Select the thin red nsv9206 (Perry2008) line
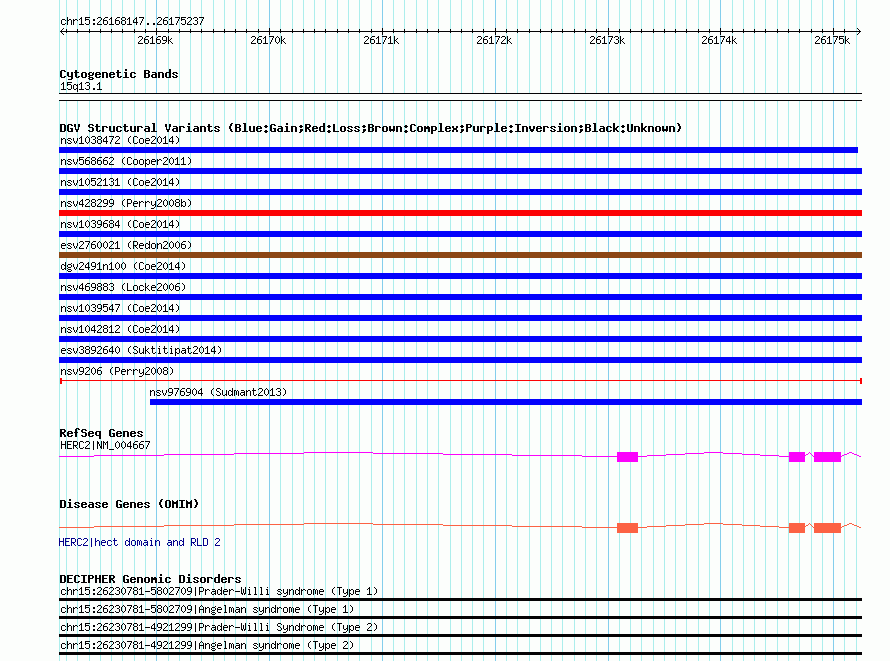 460,381
